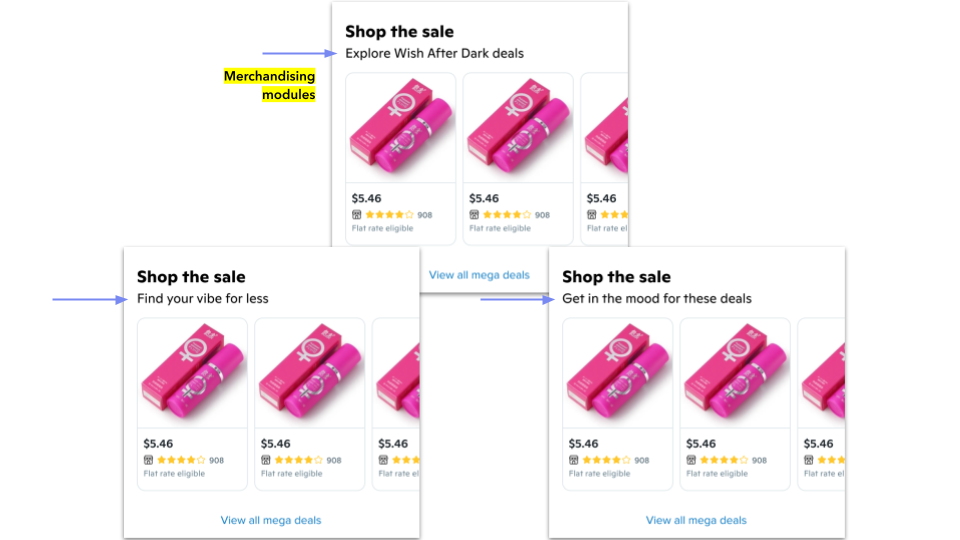This screenshot has width=960, height=540.
Task: Open "View all mega deals" under Find your vibe module
Action: point(271,520)
